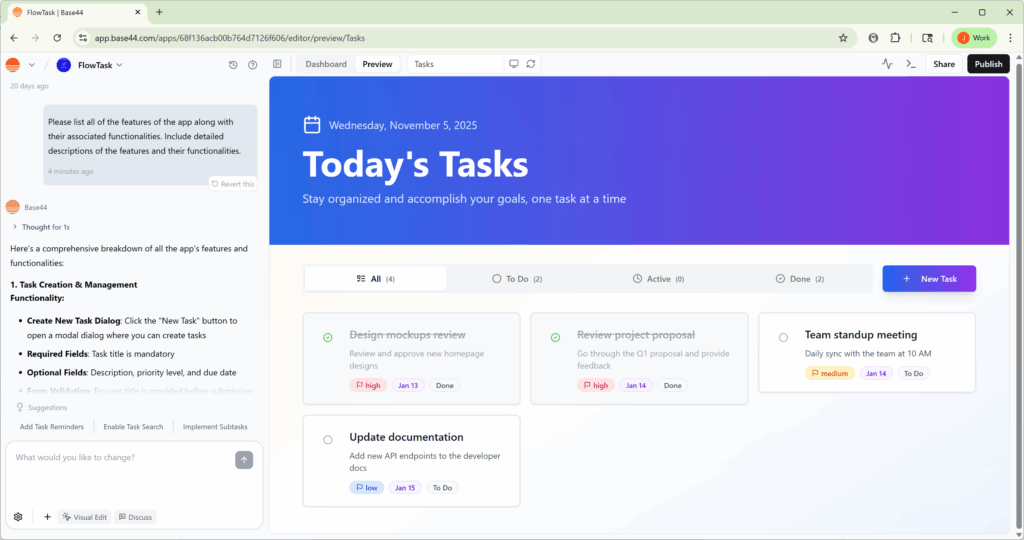Open the Base44 workspace dropdown chevron

click(32, 65)
